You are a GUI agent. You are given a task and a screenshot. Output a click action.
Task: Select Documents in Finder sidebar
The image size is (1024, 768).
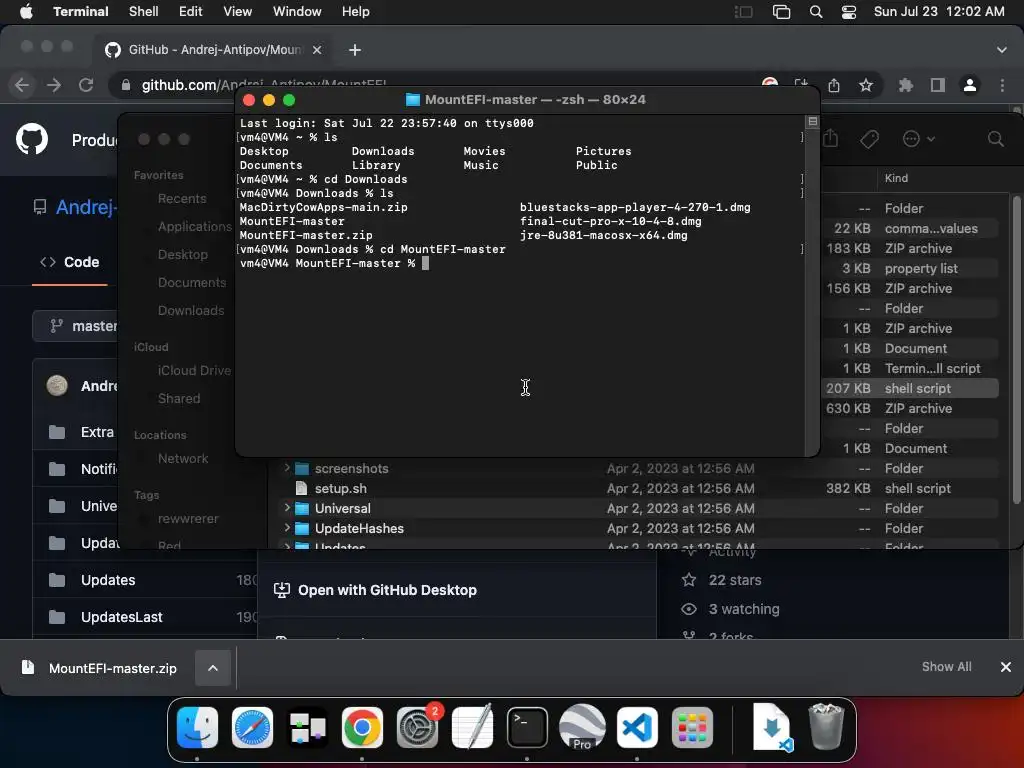click(191, 283)
